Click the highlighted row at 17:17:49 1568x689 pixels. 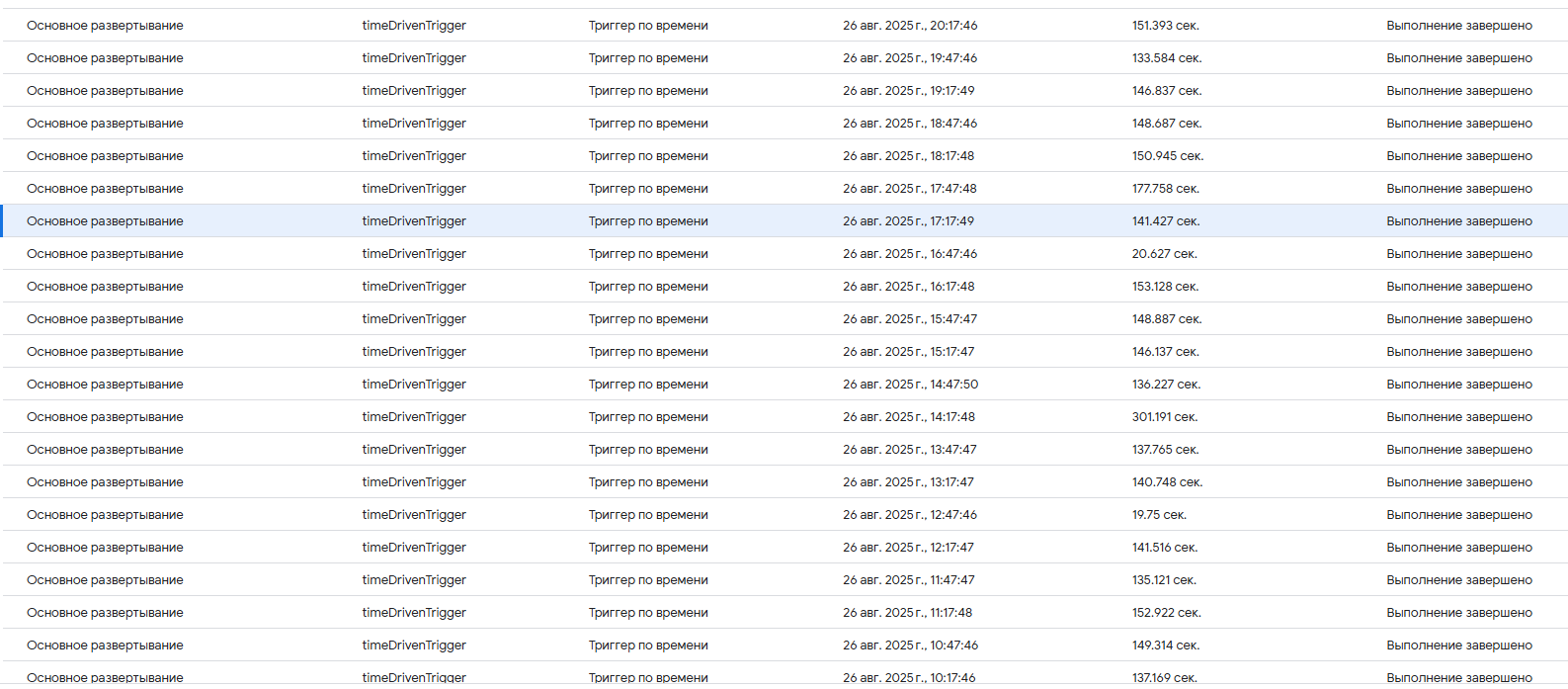click(x=908, y=221)
